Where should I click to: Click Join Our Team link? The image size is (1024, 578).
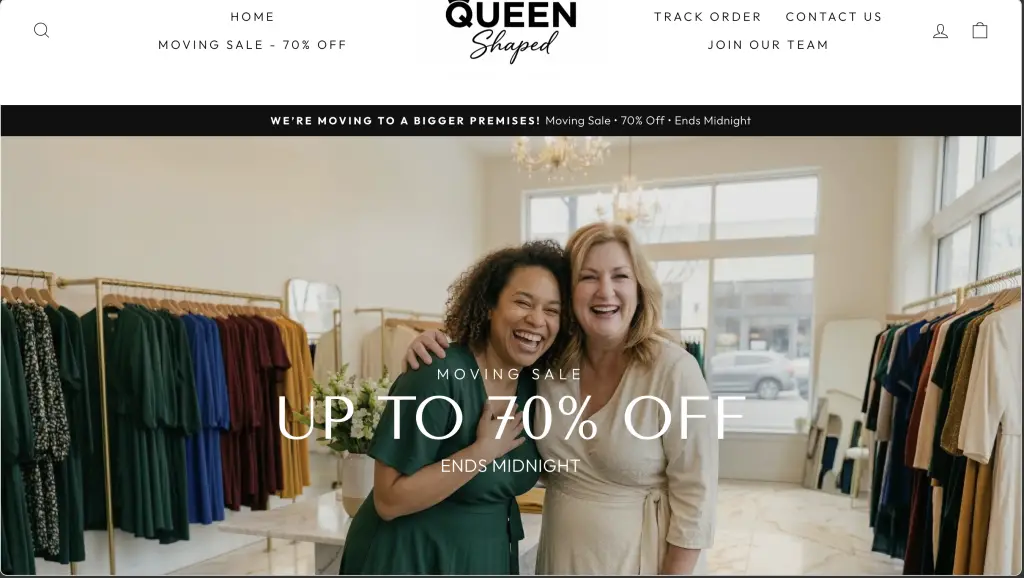768,45
